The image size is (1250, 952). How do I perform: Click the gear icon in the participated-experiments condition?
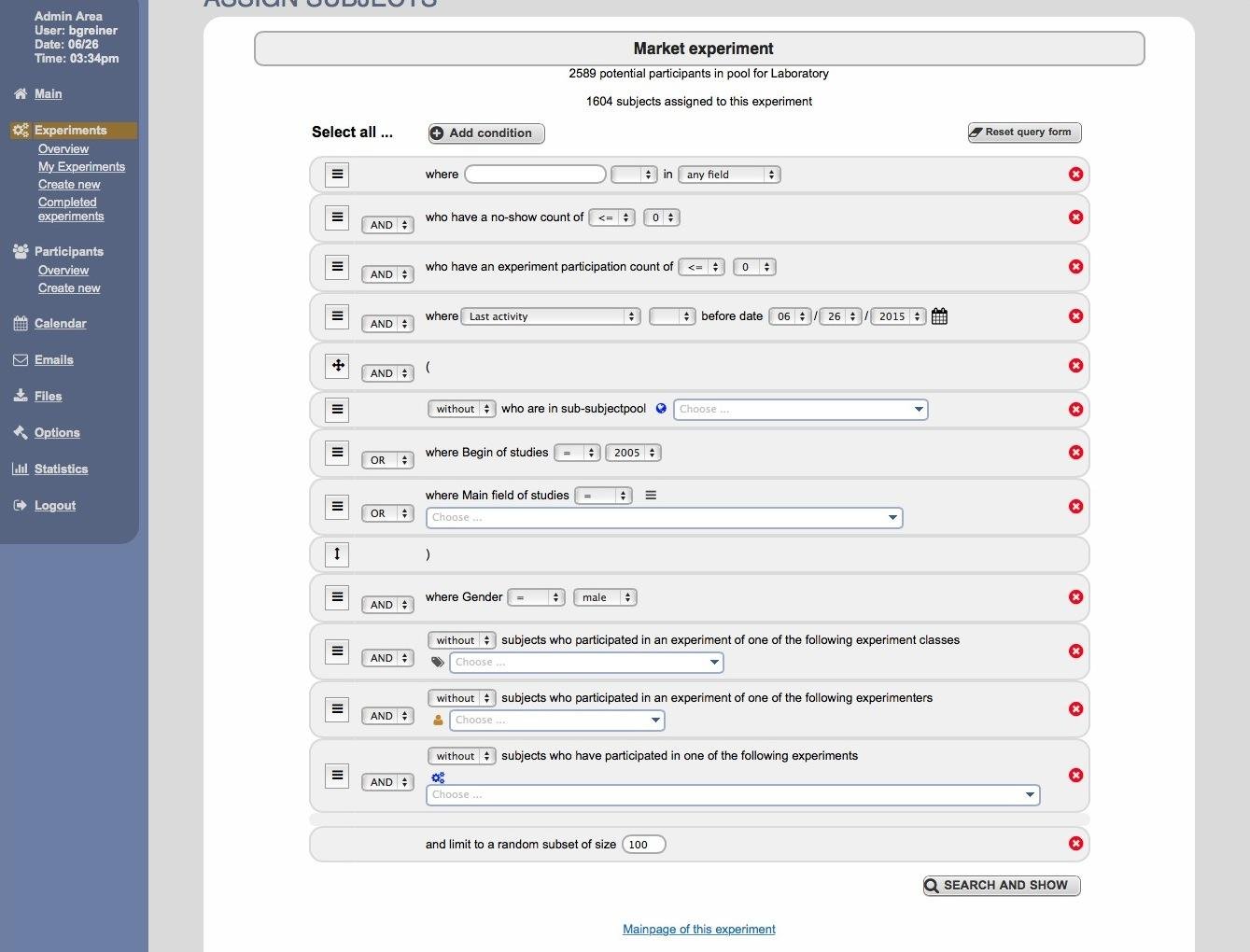[x=438, y=777]
